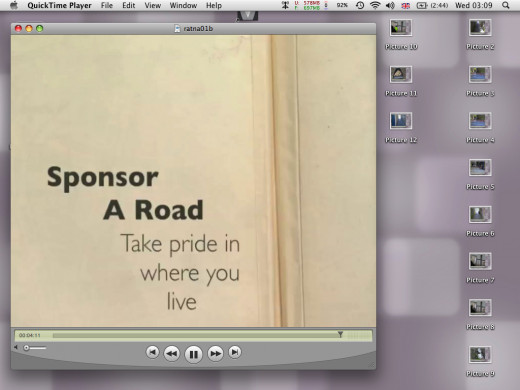Select the Picture 6 desktop file
The height and width of the screenshot is (390, 520).
coord(480,221)
